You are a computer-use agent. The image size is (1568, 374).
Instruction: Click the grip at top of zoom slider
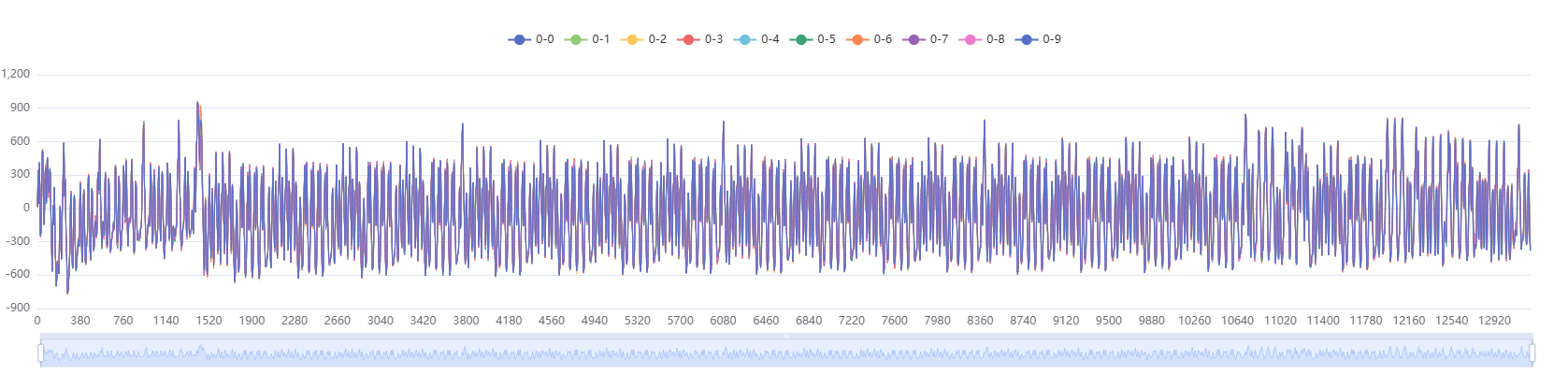tap(786, 336)
